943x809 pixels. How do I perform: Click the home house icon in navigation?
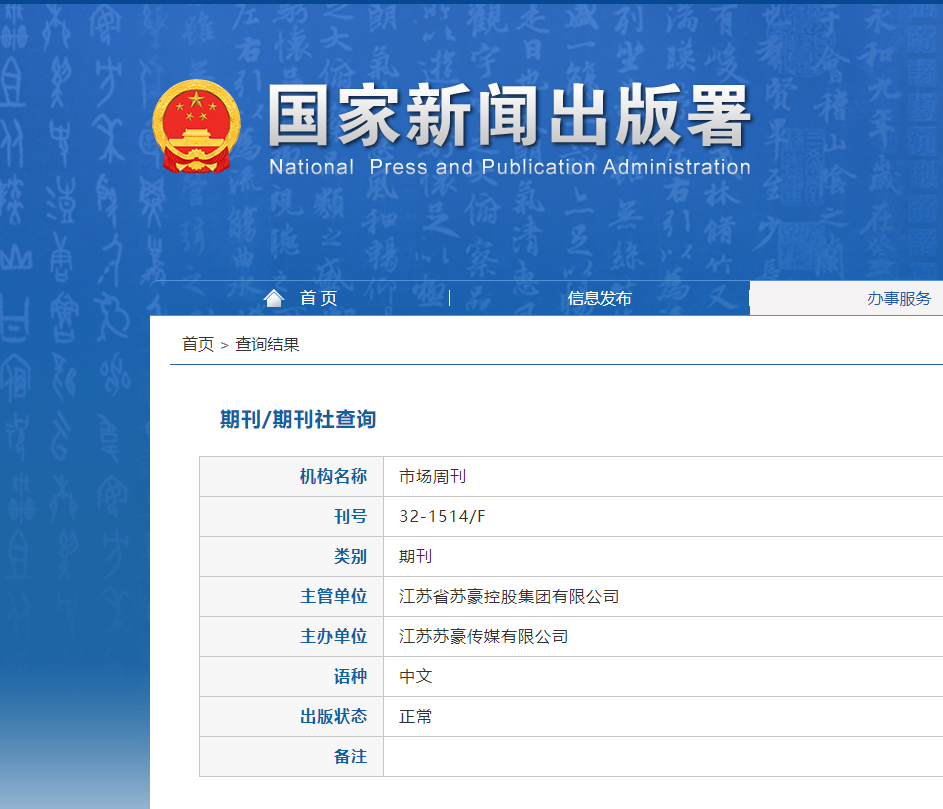coord(273,298)
